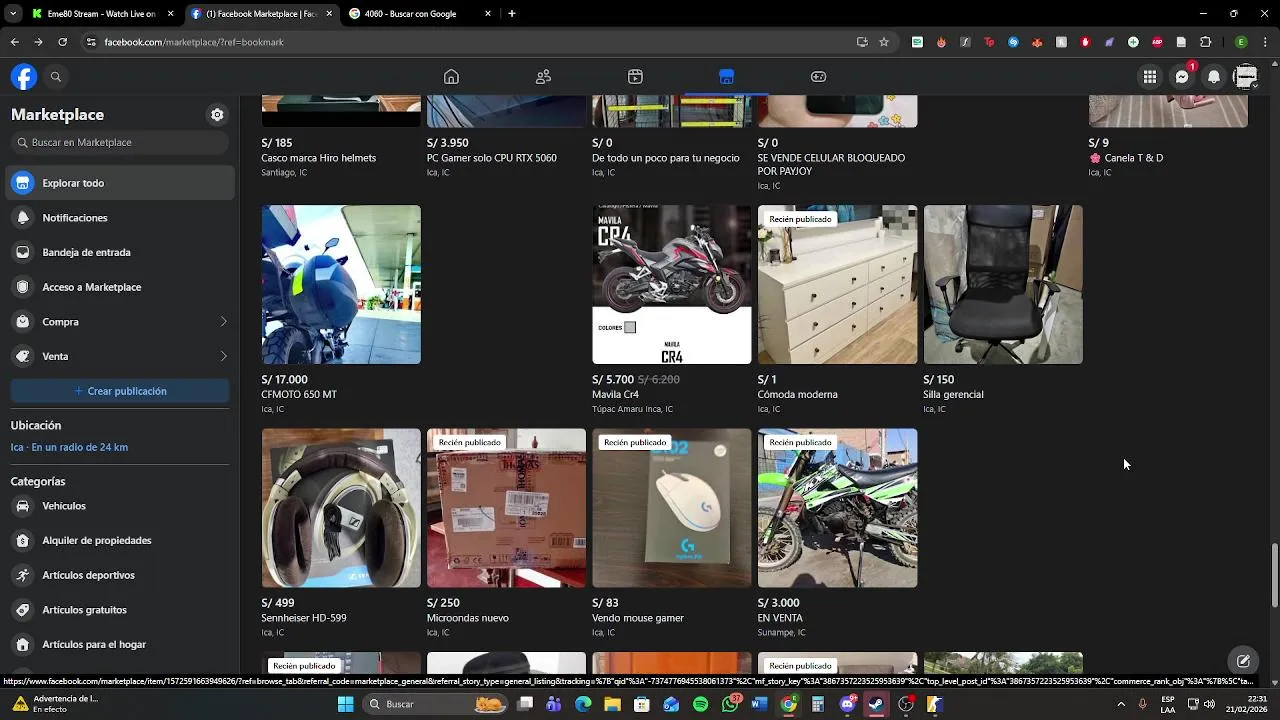Select Explorar todo in the sidebar

122,183
